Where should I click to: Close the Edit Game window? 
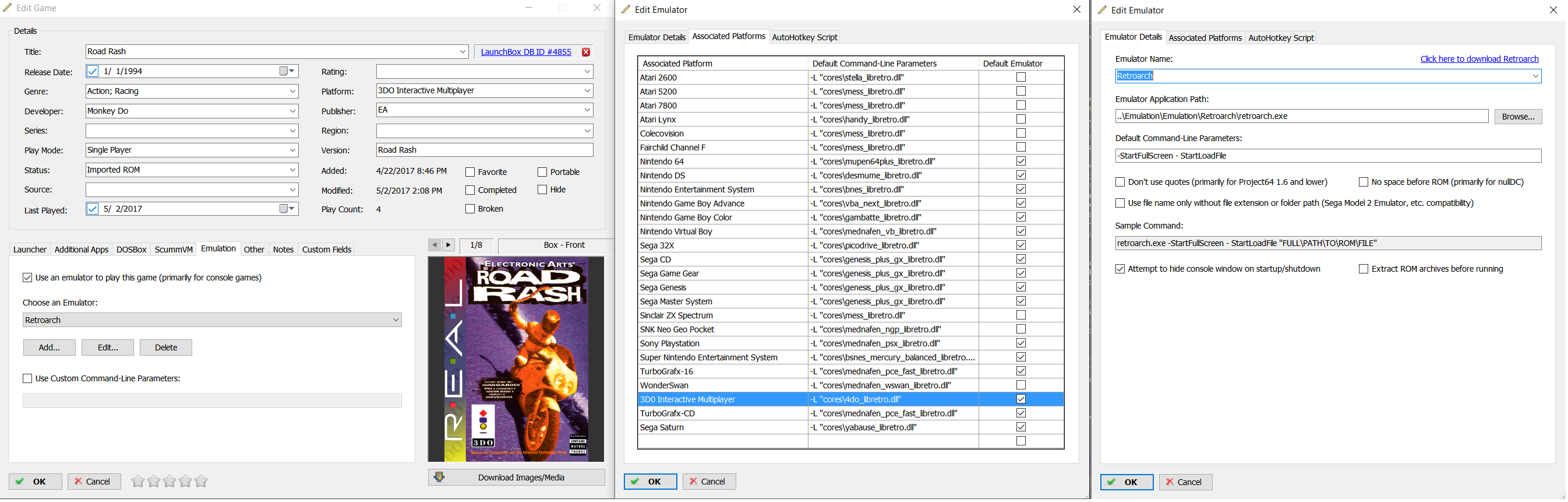pos(597,8)
